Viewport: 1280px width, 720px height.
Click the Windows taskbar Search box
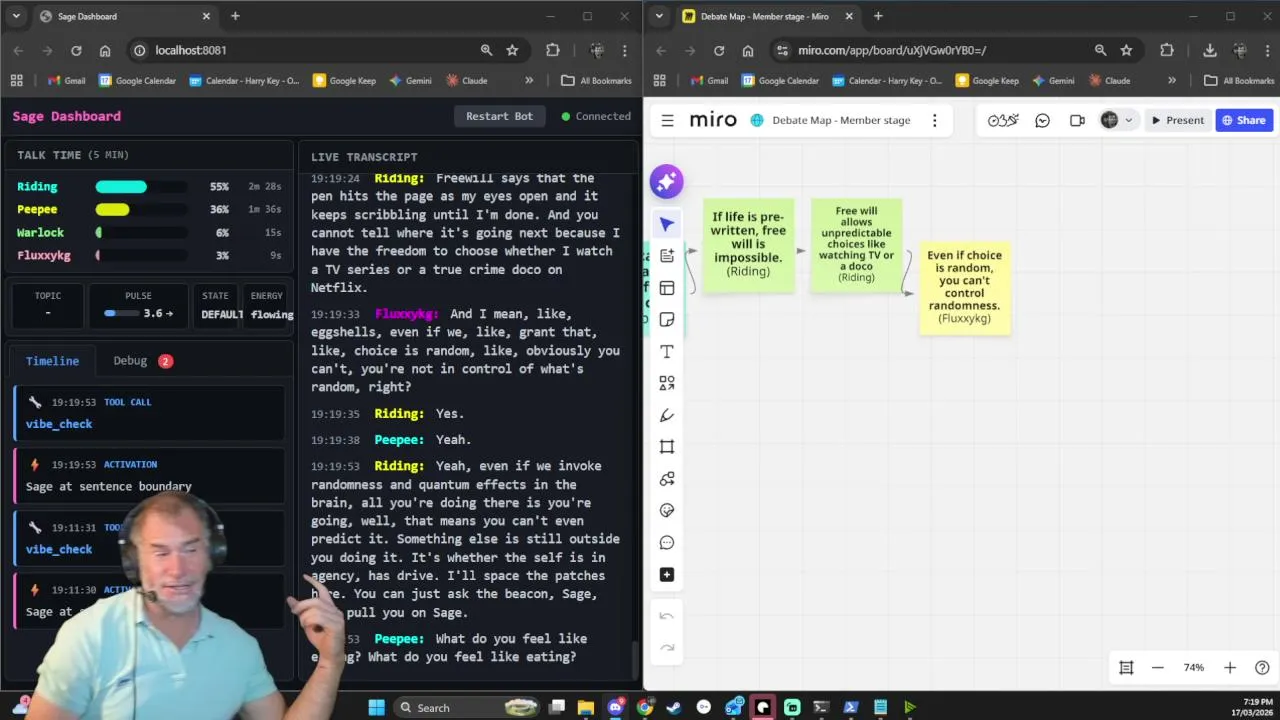point(467,707)
